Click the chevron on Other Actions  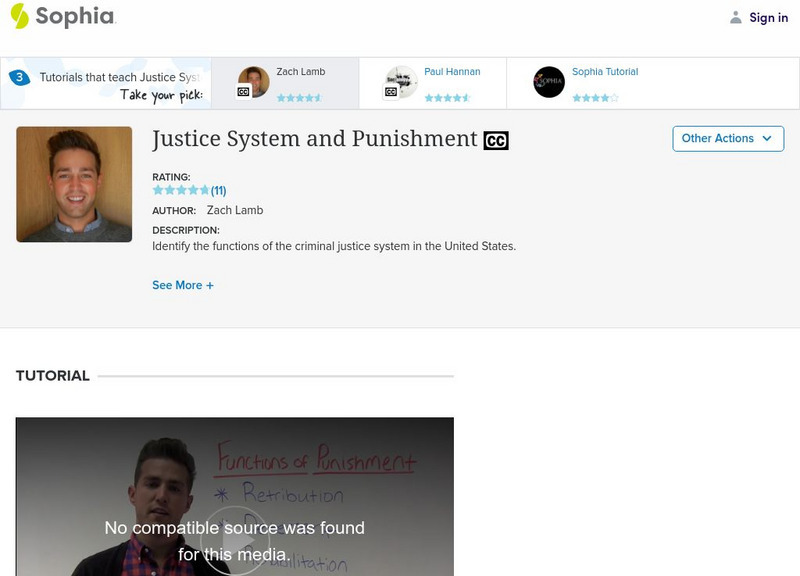coord(765,138)
